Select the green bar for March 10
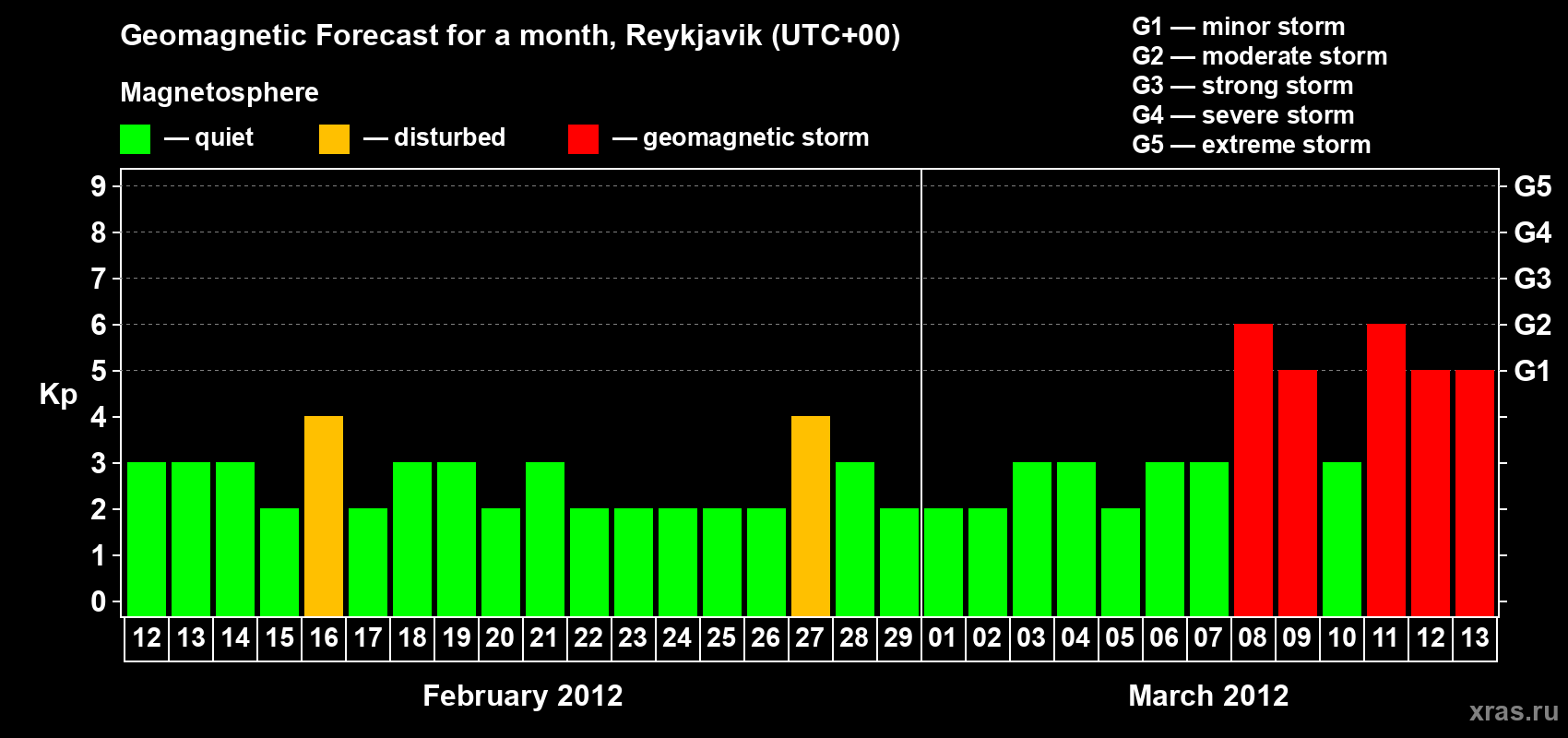The height and width of the screenshot is (738, 1568). click(x=1342, y=539)
